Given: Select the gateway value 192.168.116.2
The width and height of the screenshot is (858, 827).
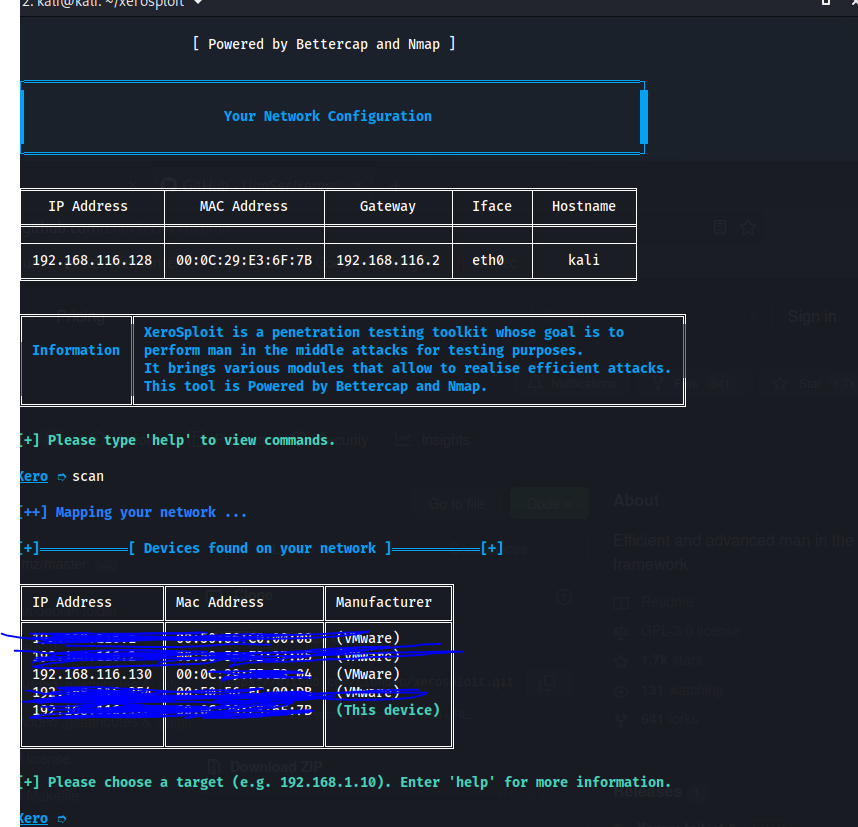Looking at the screenshot, I should [387, 261].
